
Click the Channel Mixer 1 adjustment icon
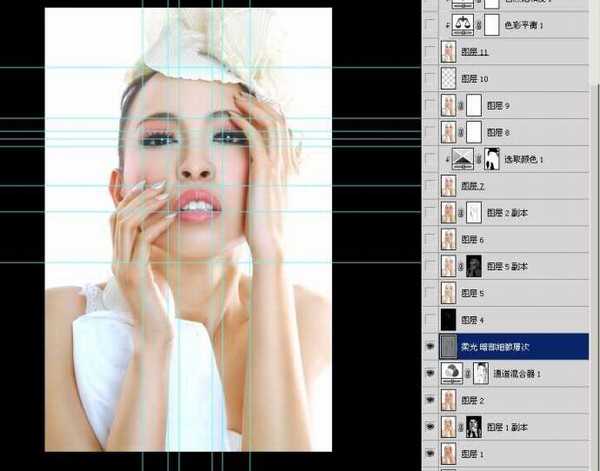pyautogui.click(x=450, y=373)
